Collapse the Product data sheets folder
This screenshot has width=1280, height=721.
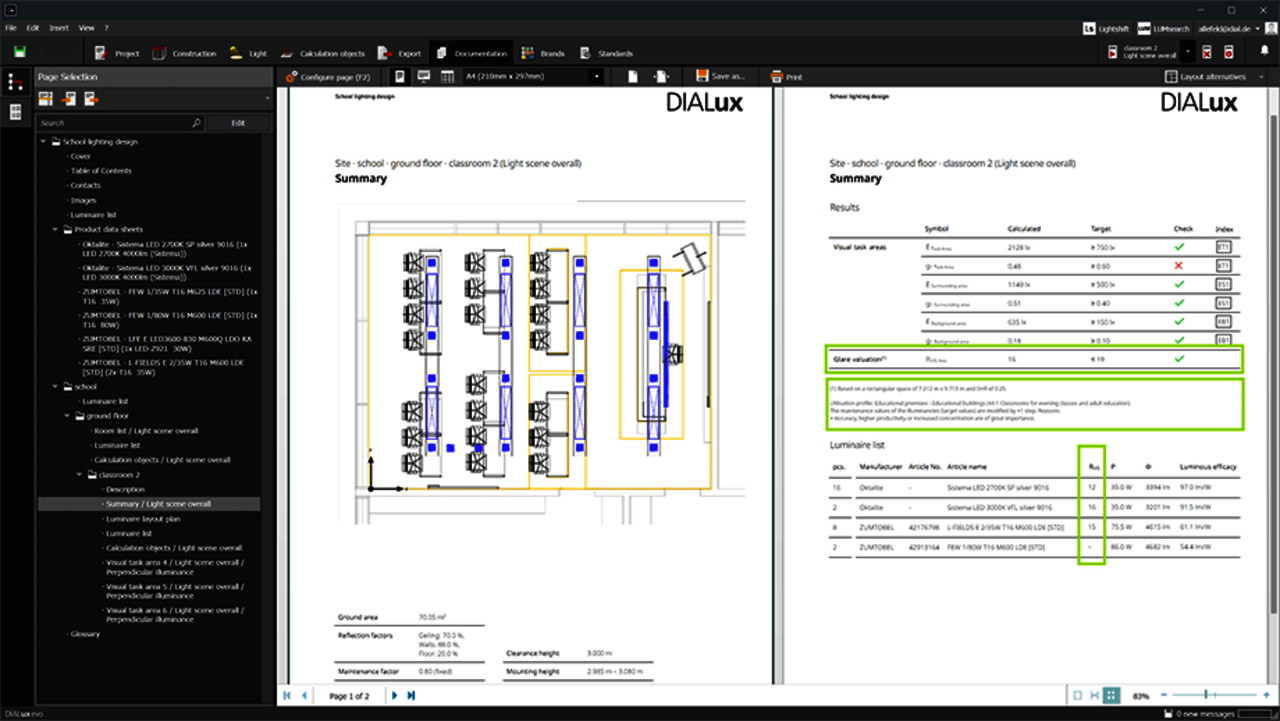coord(55,229)
